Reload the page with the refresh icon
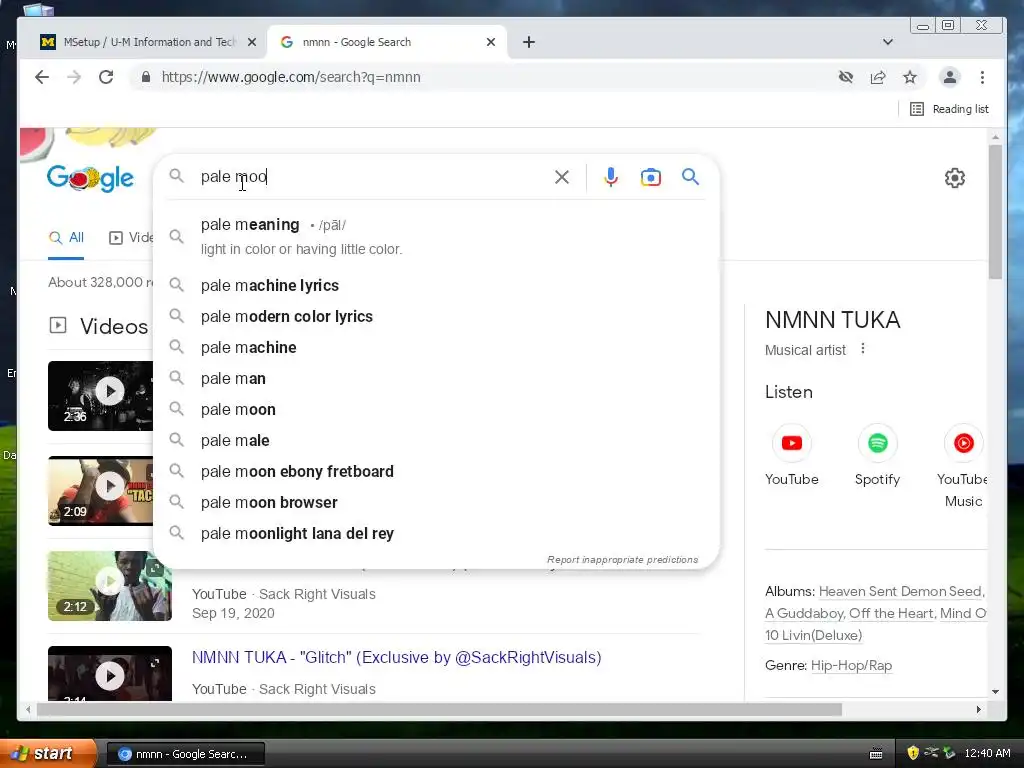Screen dimensions: 1024x768 pyautogui.click(x=106, y=77)
